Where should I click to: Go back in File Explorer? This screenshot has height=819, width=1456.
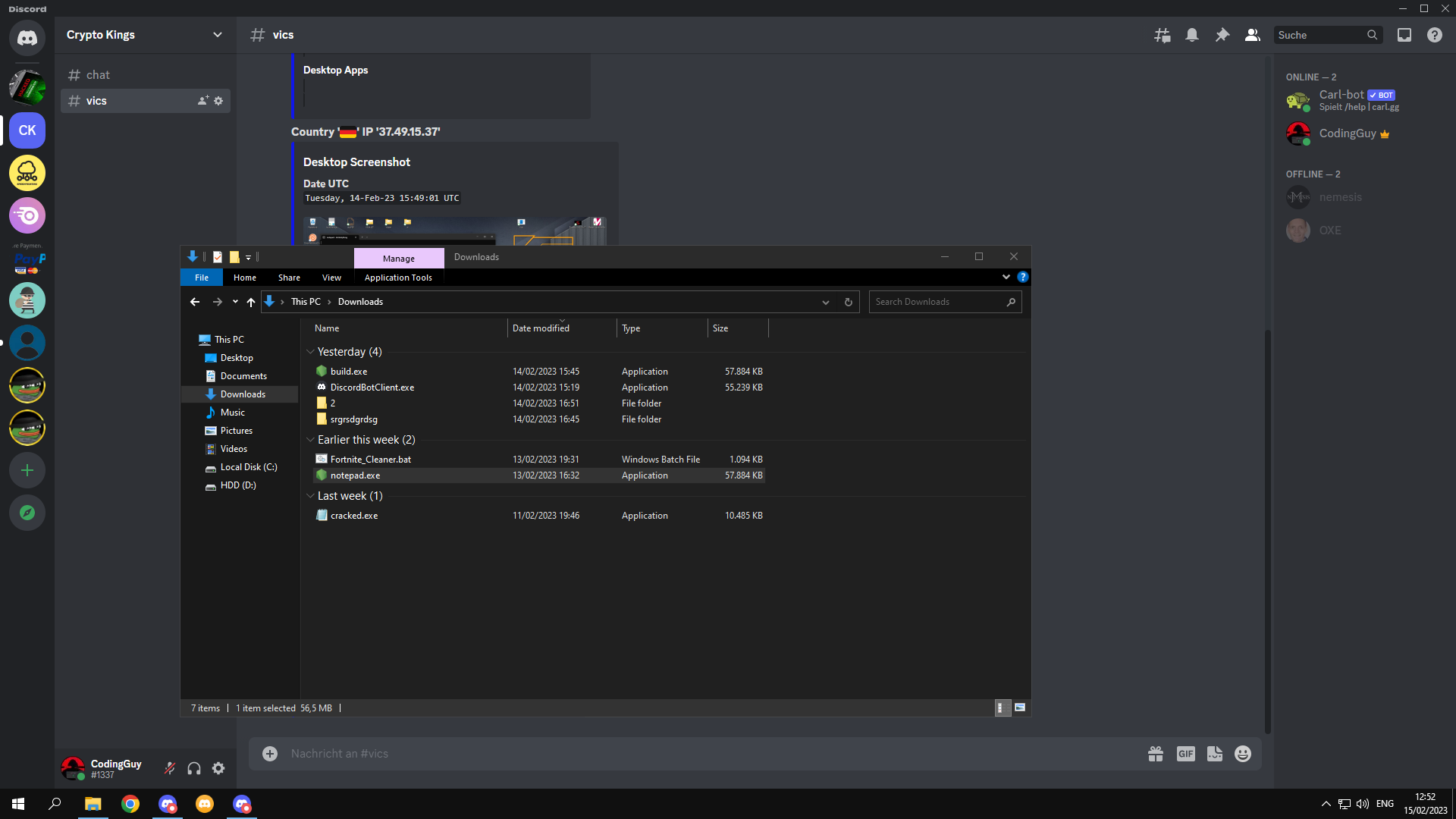coord(195,302)
